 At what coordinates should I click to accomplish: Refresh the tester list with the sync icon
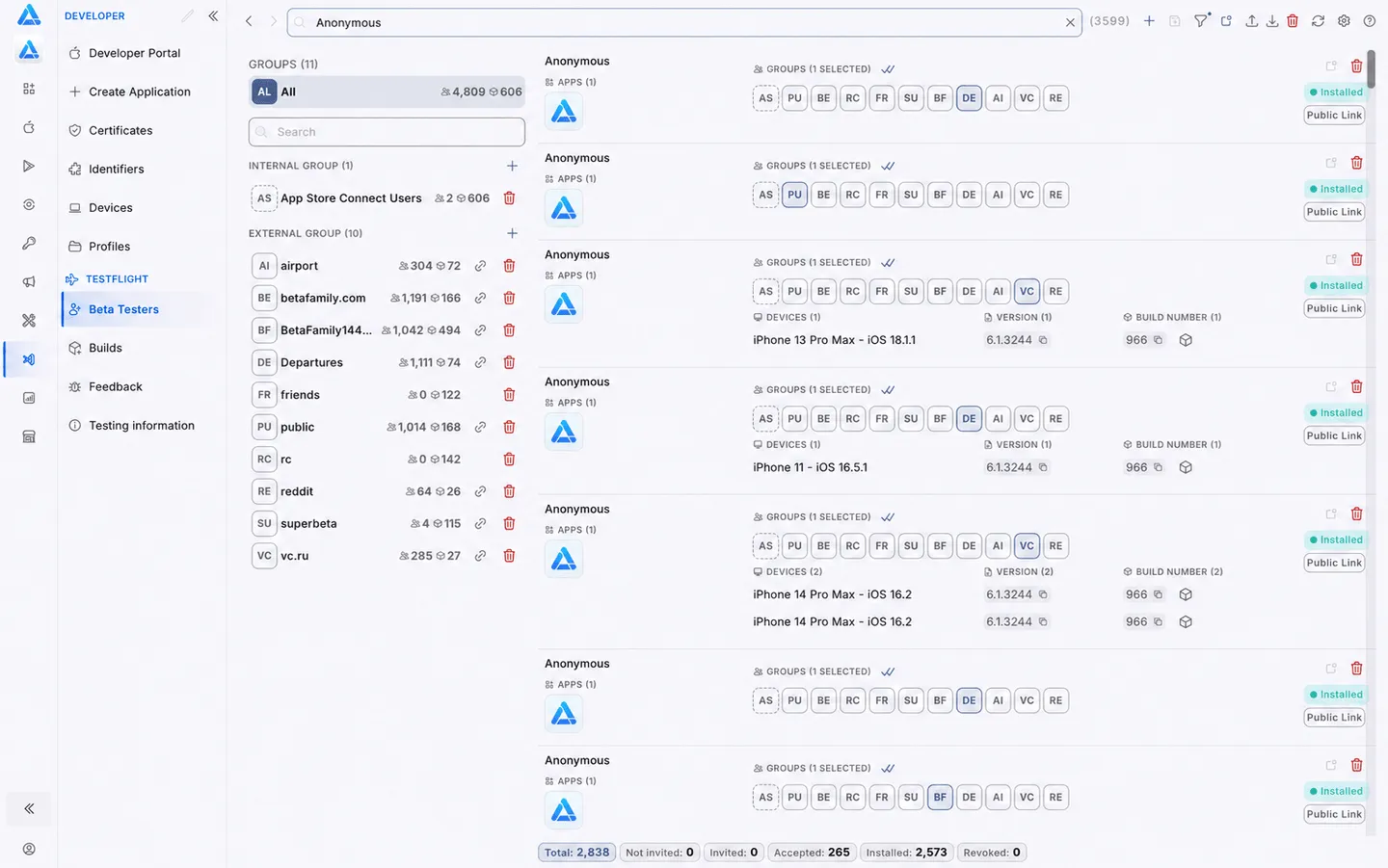point(1318,21)
